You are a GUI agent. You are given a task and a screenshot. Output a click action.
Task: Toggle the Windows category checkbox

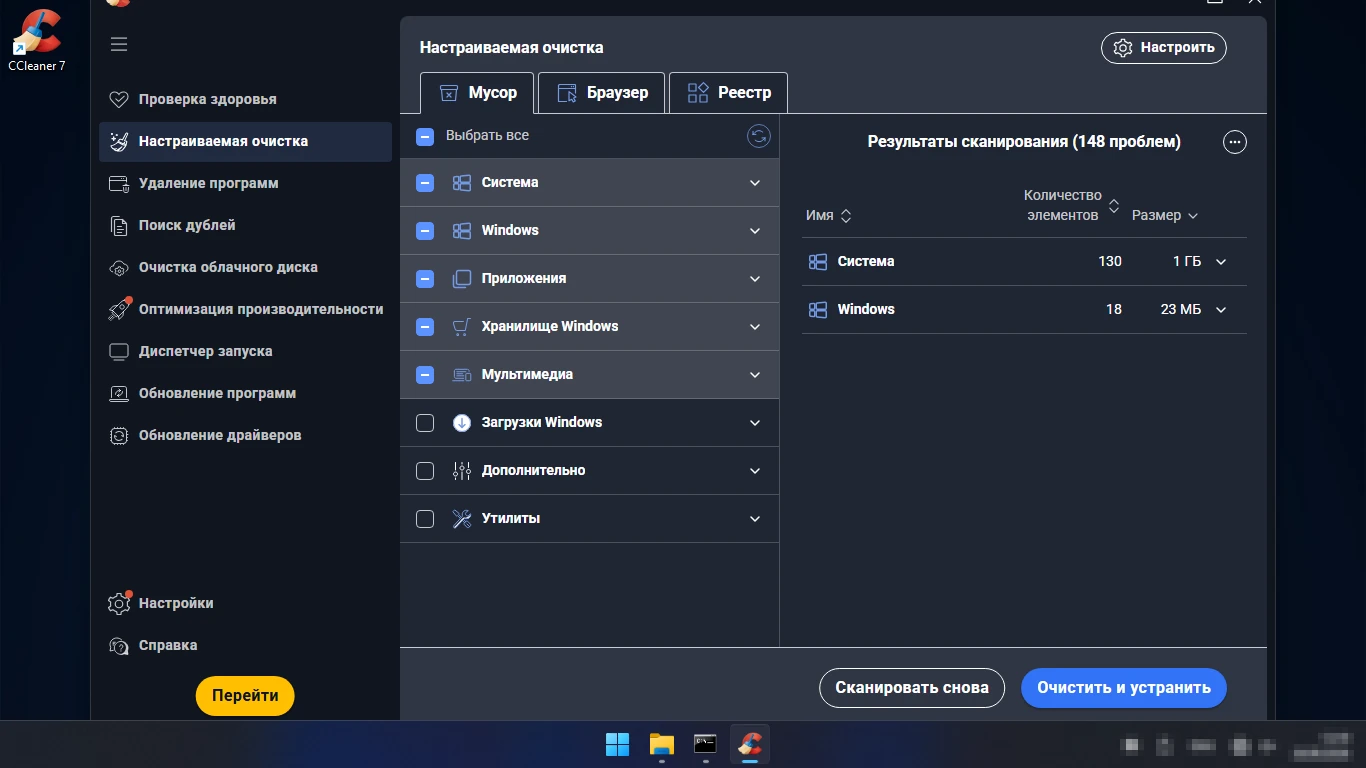pos(425,231)
